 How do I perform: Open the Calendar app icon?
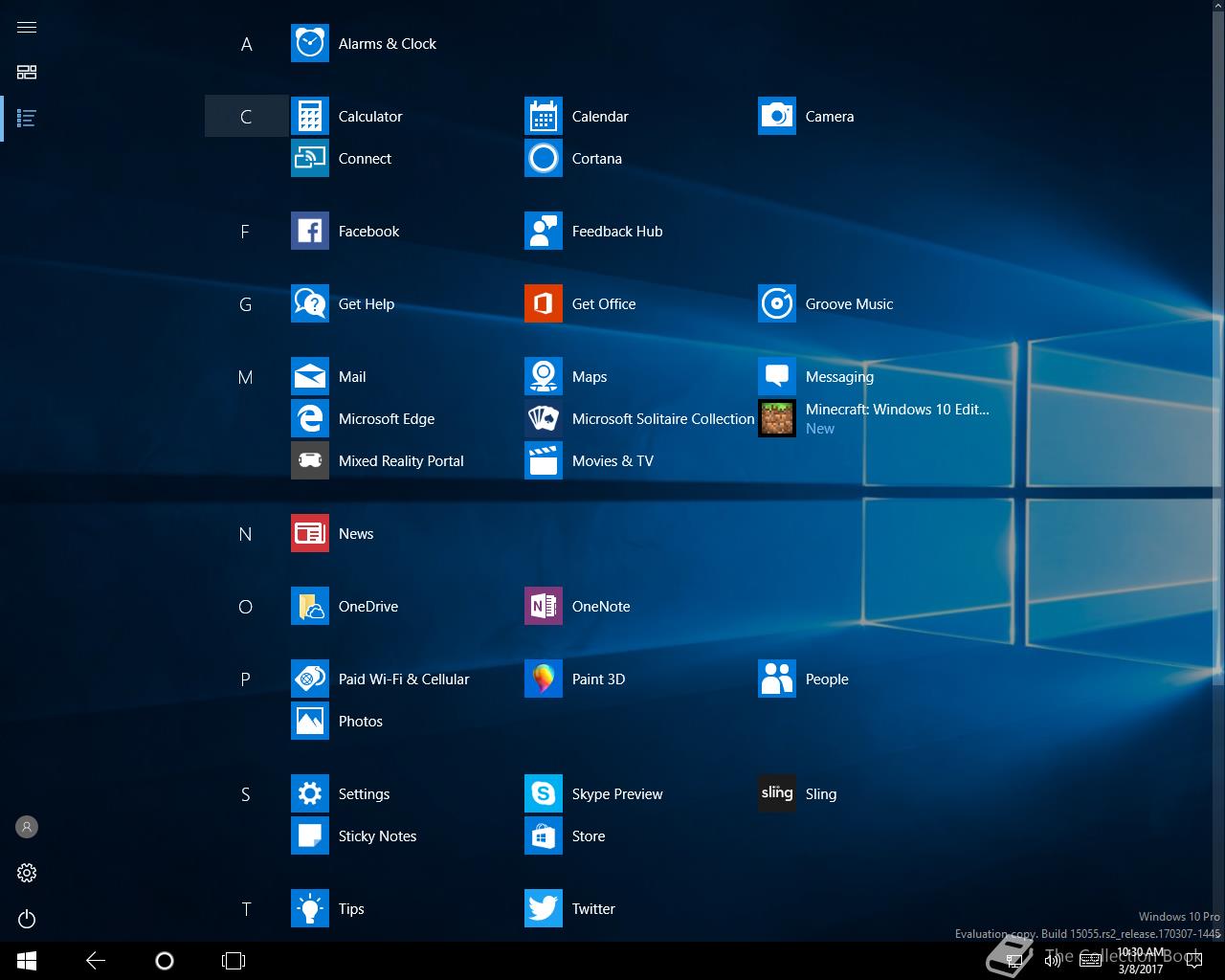[x=544, y=116]
